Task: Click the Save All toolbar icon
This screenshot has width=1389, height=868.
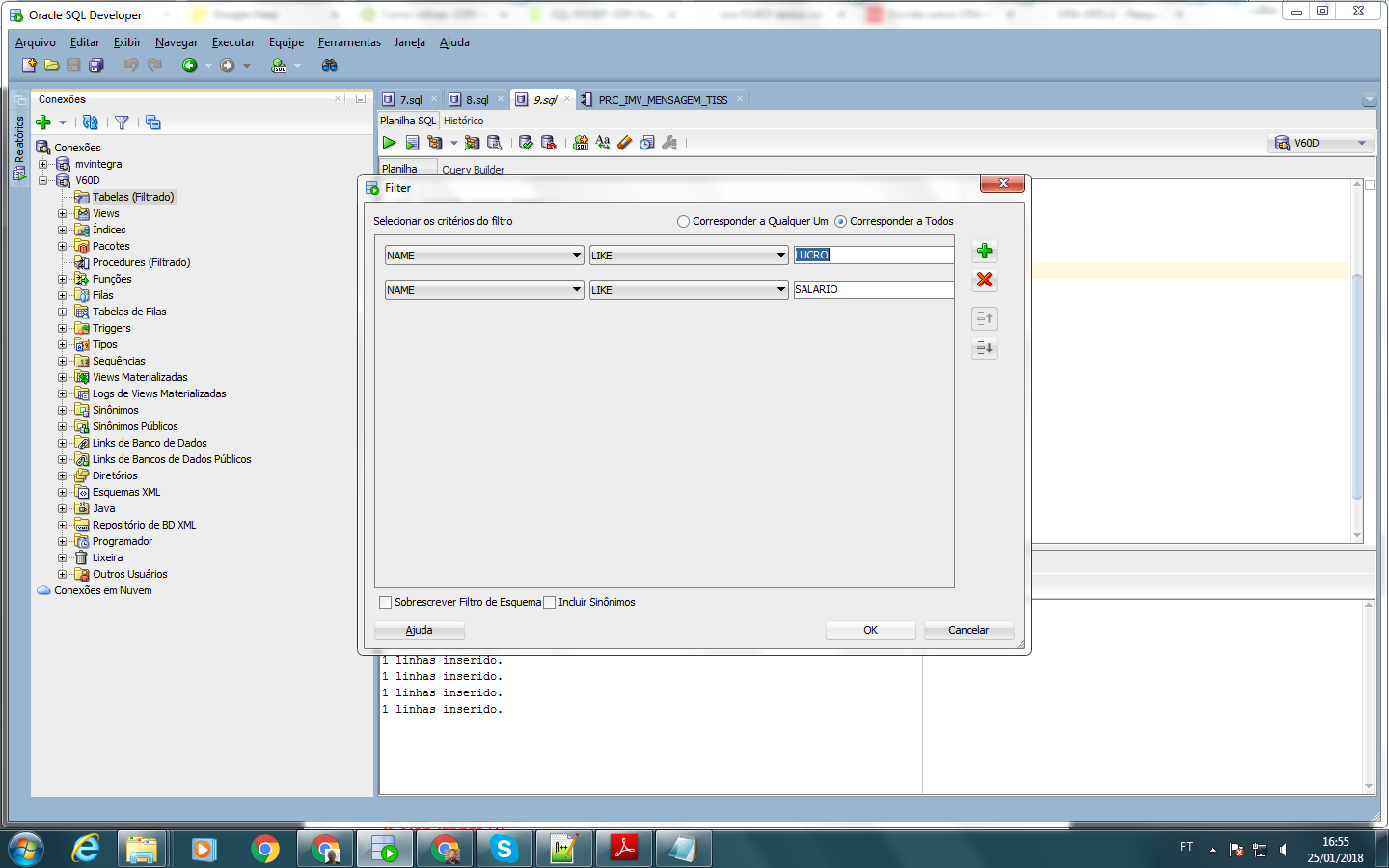Action: [x=96, y=66]
